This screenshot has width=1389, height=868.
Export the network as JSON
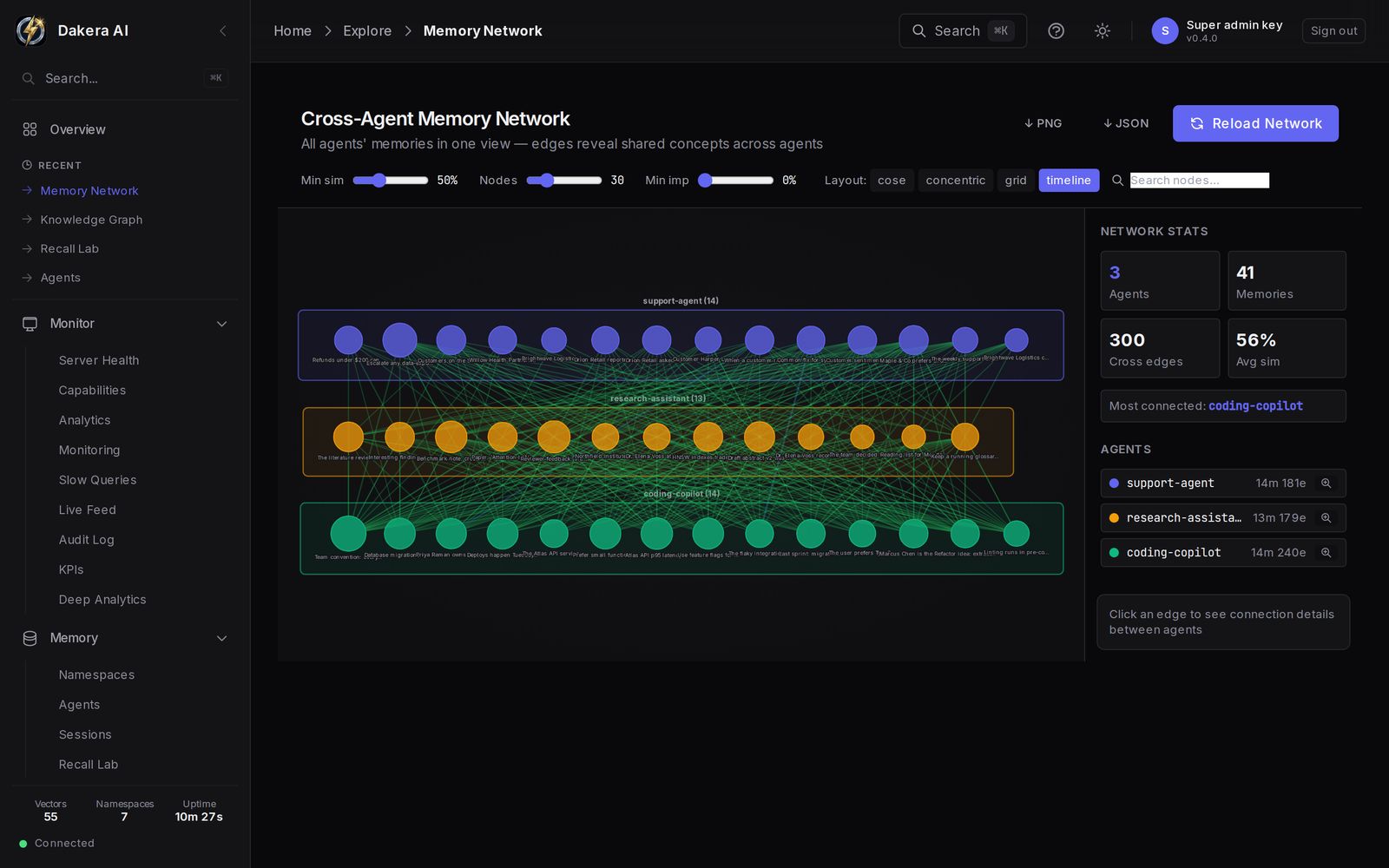(x=1126, y=123)
